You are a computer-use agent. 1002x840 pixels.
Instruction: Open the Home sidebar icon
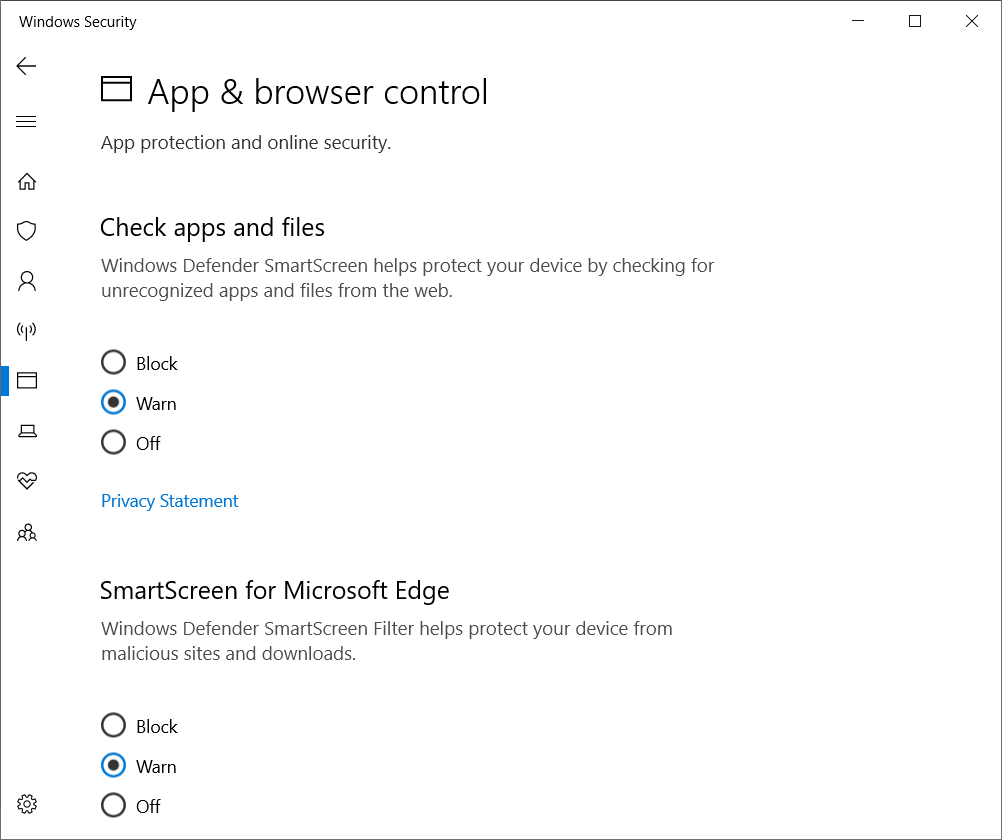27,182
